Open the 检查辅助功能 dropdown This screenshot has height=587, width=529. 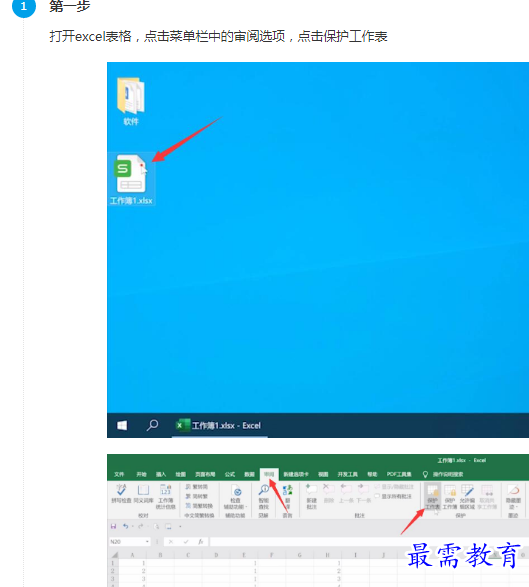pos(235,496)
